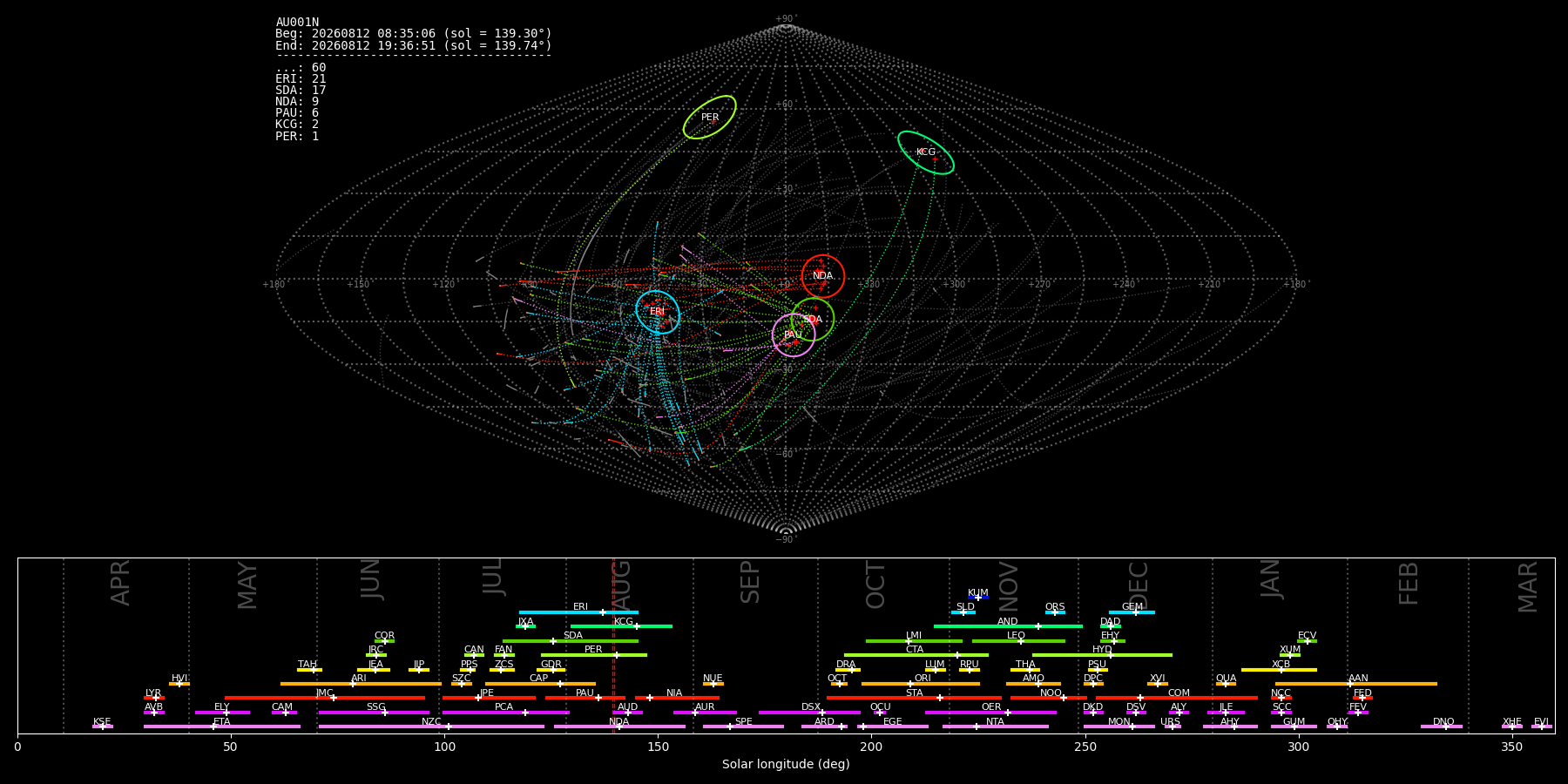Click the STA red activity bar

914,698
